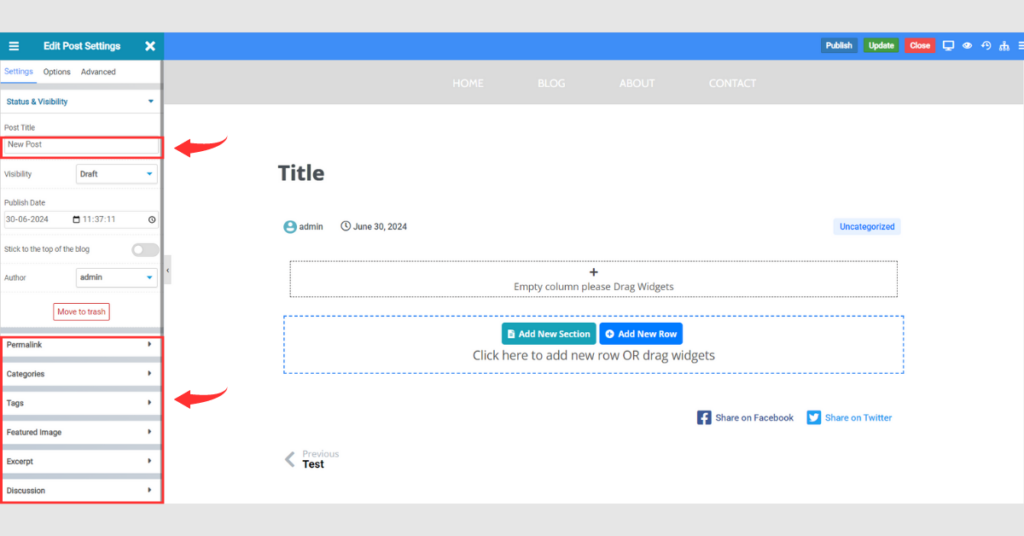
Task: Click the June 30, 2024 post date
Action: (x=380, y=227)
